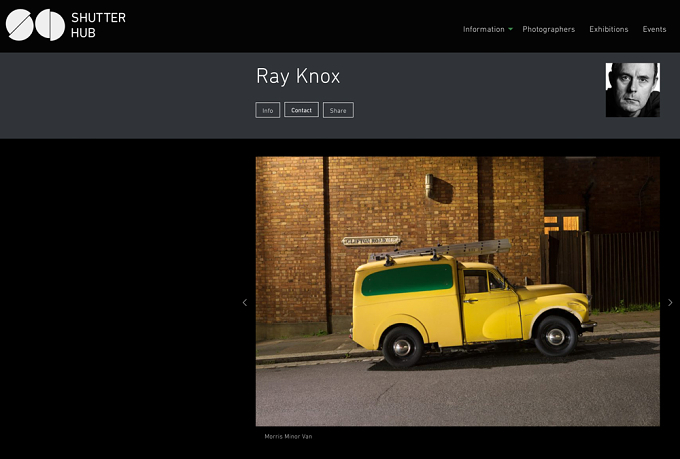The width and height of the screenshot is (680, 459).
Task: Click the street sign in the photo
Action: tap(371, 241)
